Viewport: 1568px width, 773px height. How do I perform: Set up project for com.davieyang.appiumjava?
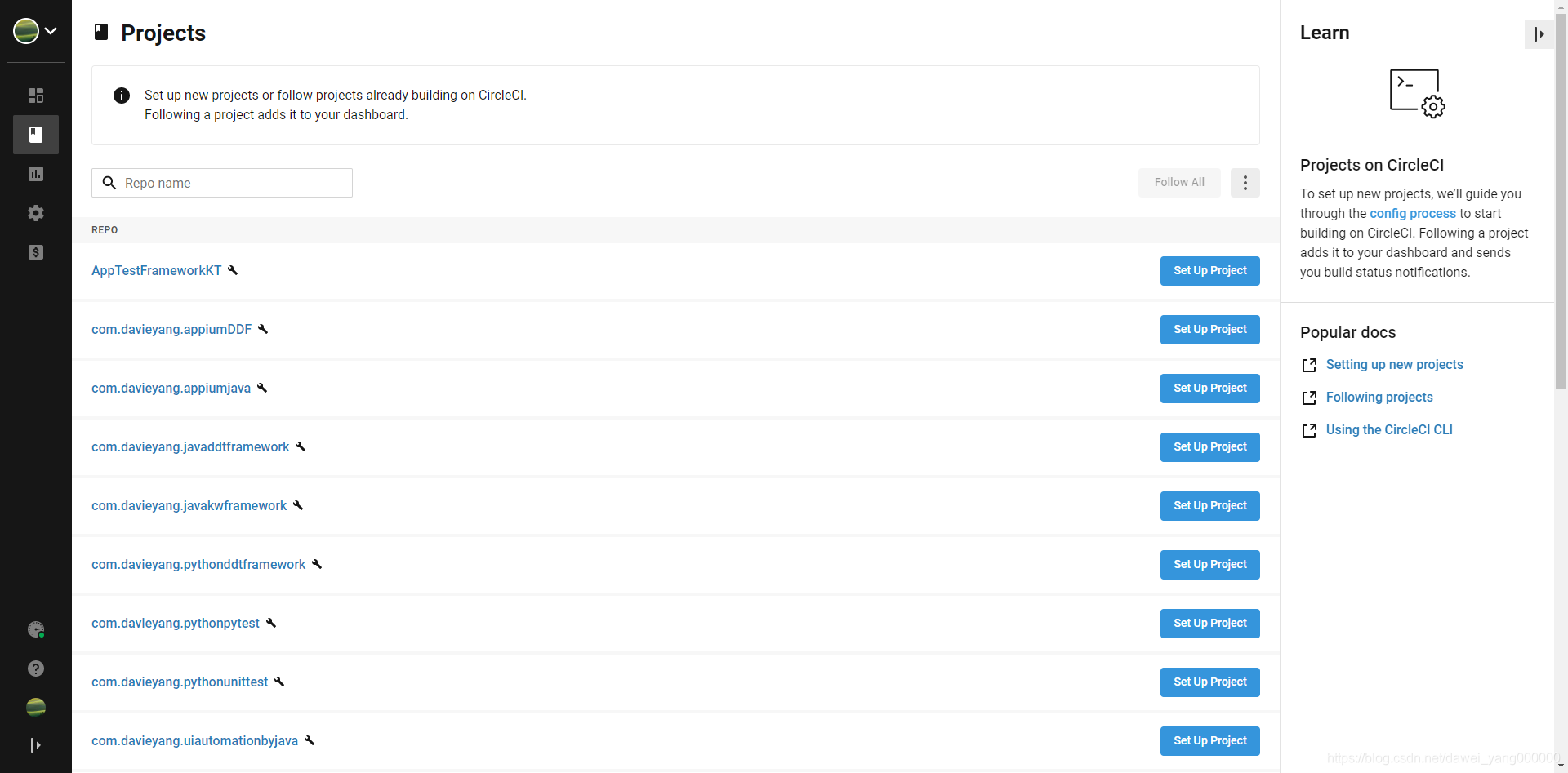coord(1209,389)
